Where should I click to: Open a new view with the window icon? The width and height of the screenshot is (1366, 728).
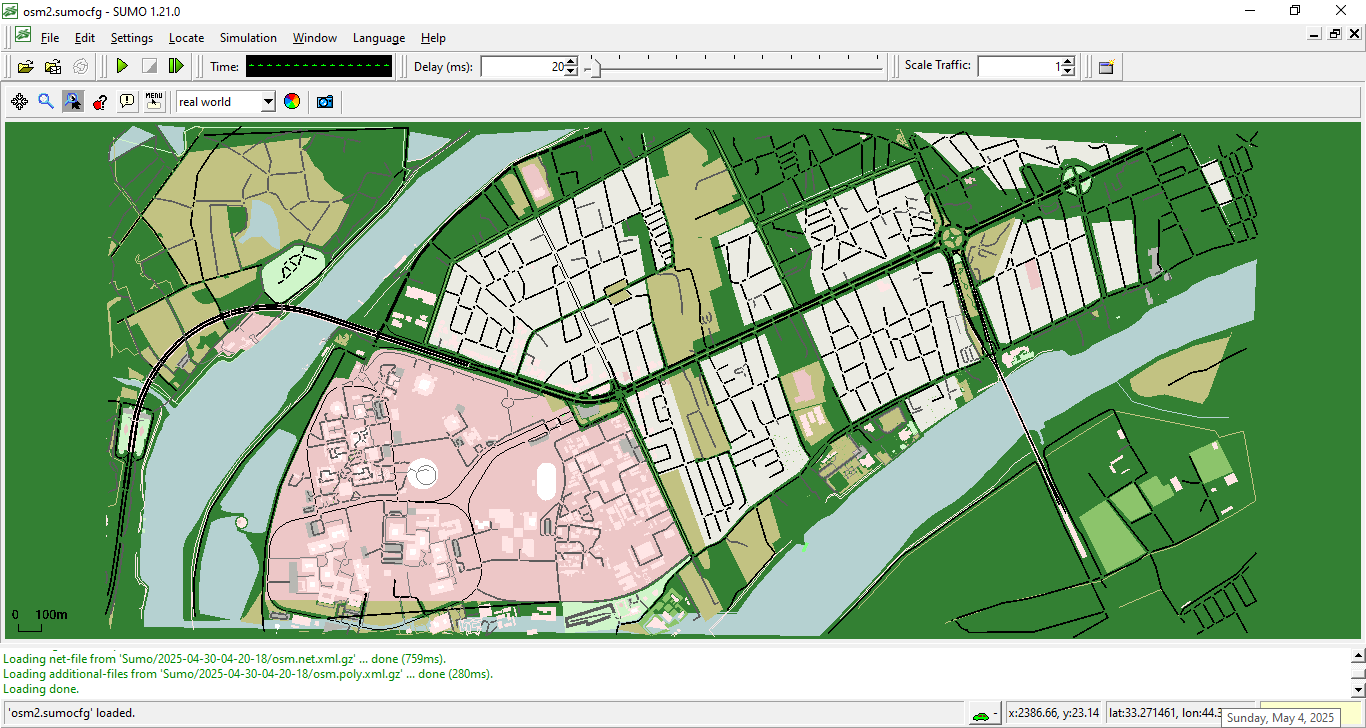[1105, 67]
